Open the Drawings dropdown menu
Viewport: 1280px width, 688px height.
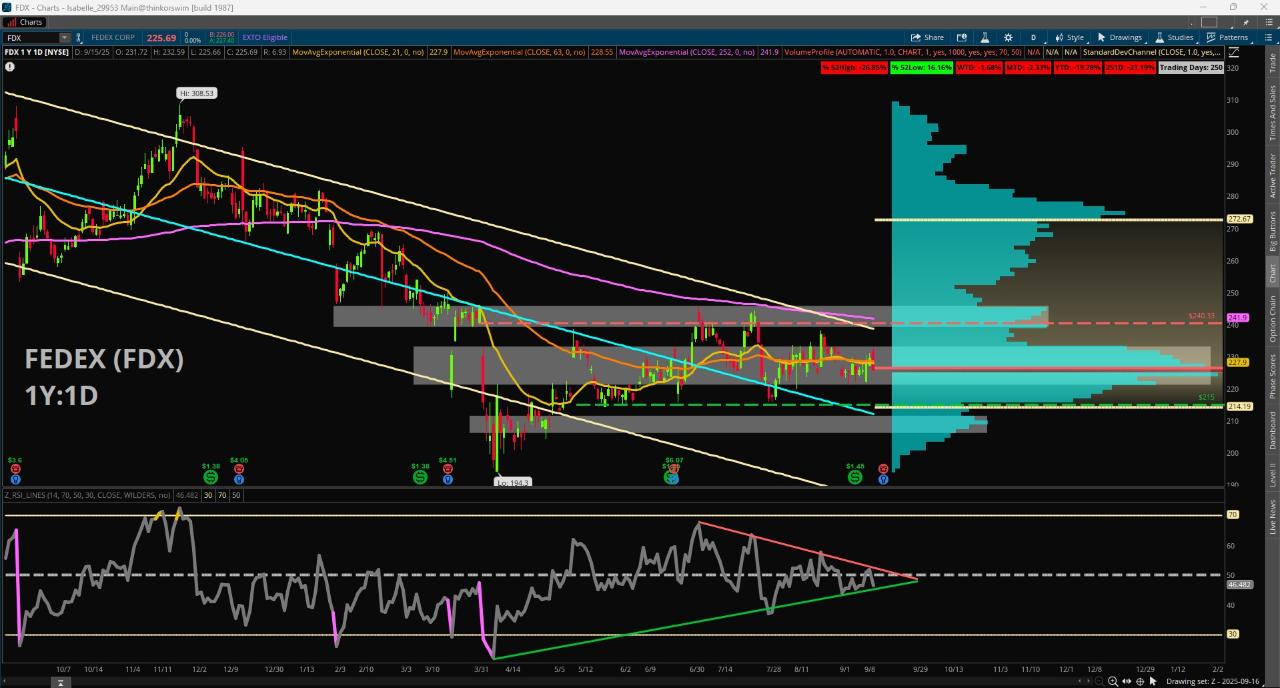pyautogui.click(x=1119, y=37)
